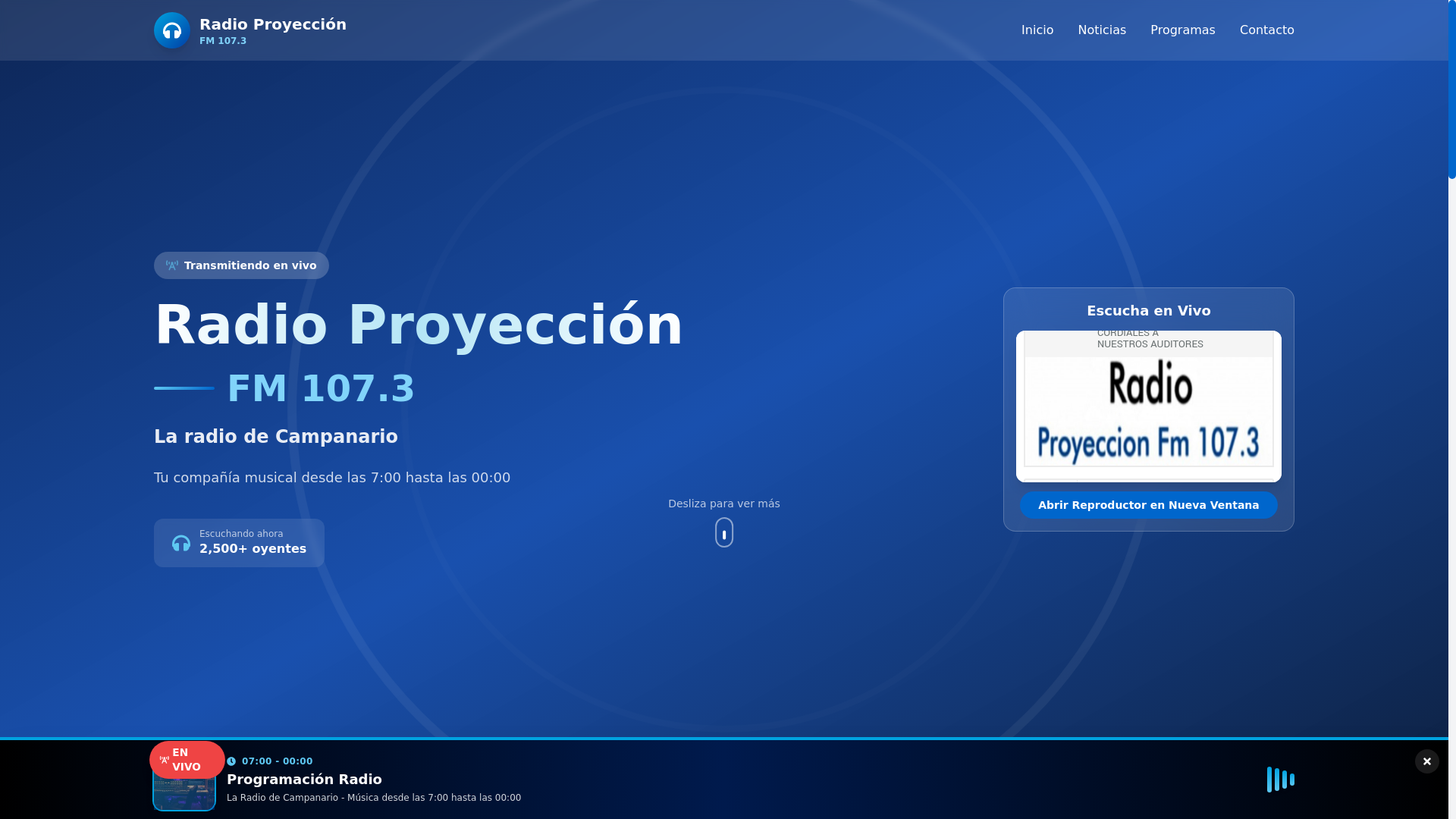
Task: Click the 07:00 - 00:00 schedule time text
Action: coord(277,761)
